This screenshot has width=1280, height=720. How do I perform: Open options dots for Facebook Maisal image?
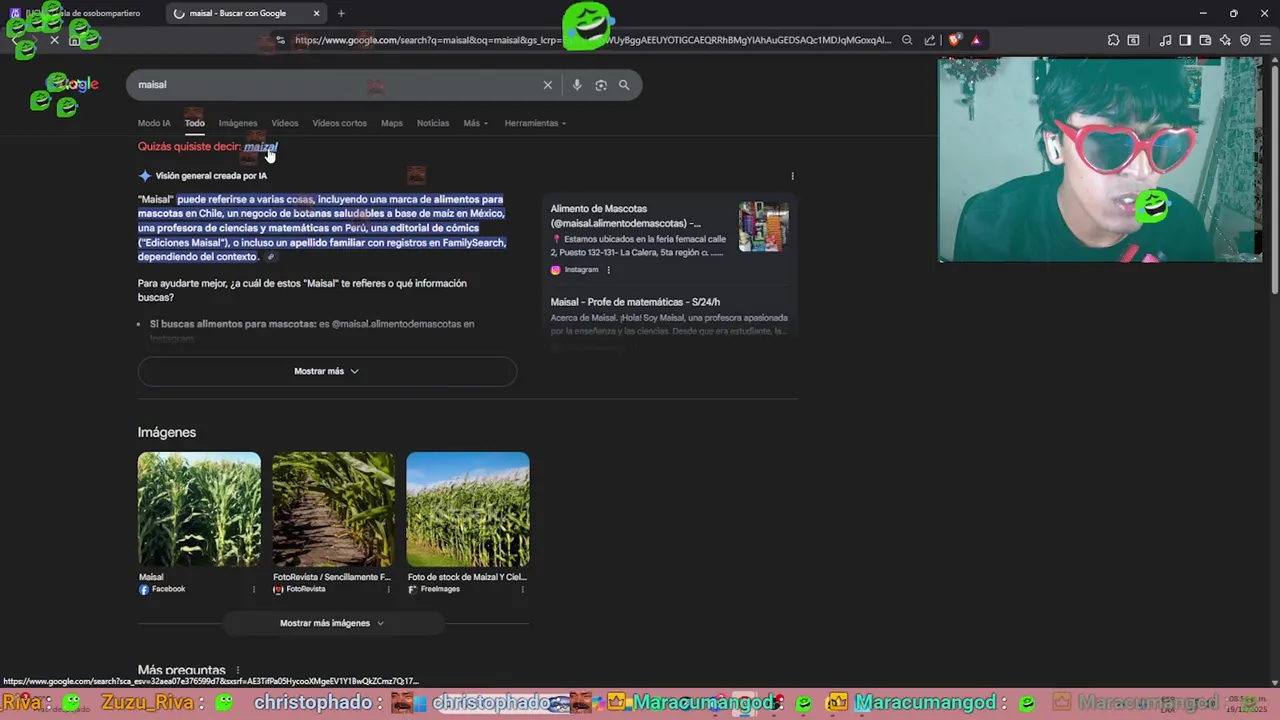coord(253,590)
